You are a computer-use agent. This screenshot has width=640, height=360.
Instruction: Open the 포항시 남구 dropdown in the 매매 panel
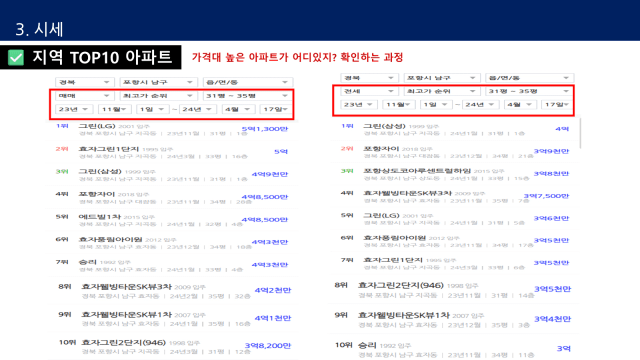(158, 82)
